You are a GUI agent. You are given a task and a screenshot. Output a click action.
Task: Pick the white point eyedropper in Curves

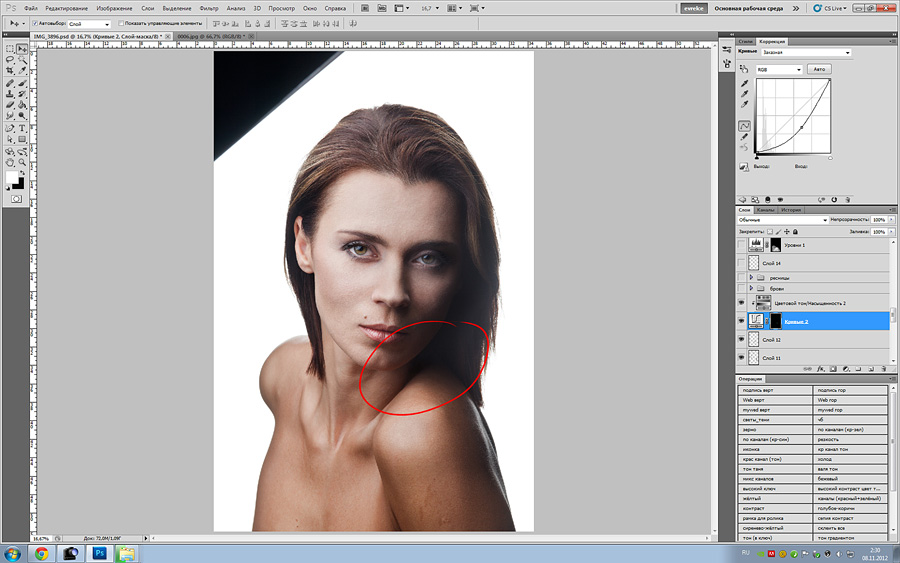click(x=744, y=104)
